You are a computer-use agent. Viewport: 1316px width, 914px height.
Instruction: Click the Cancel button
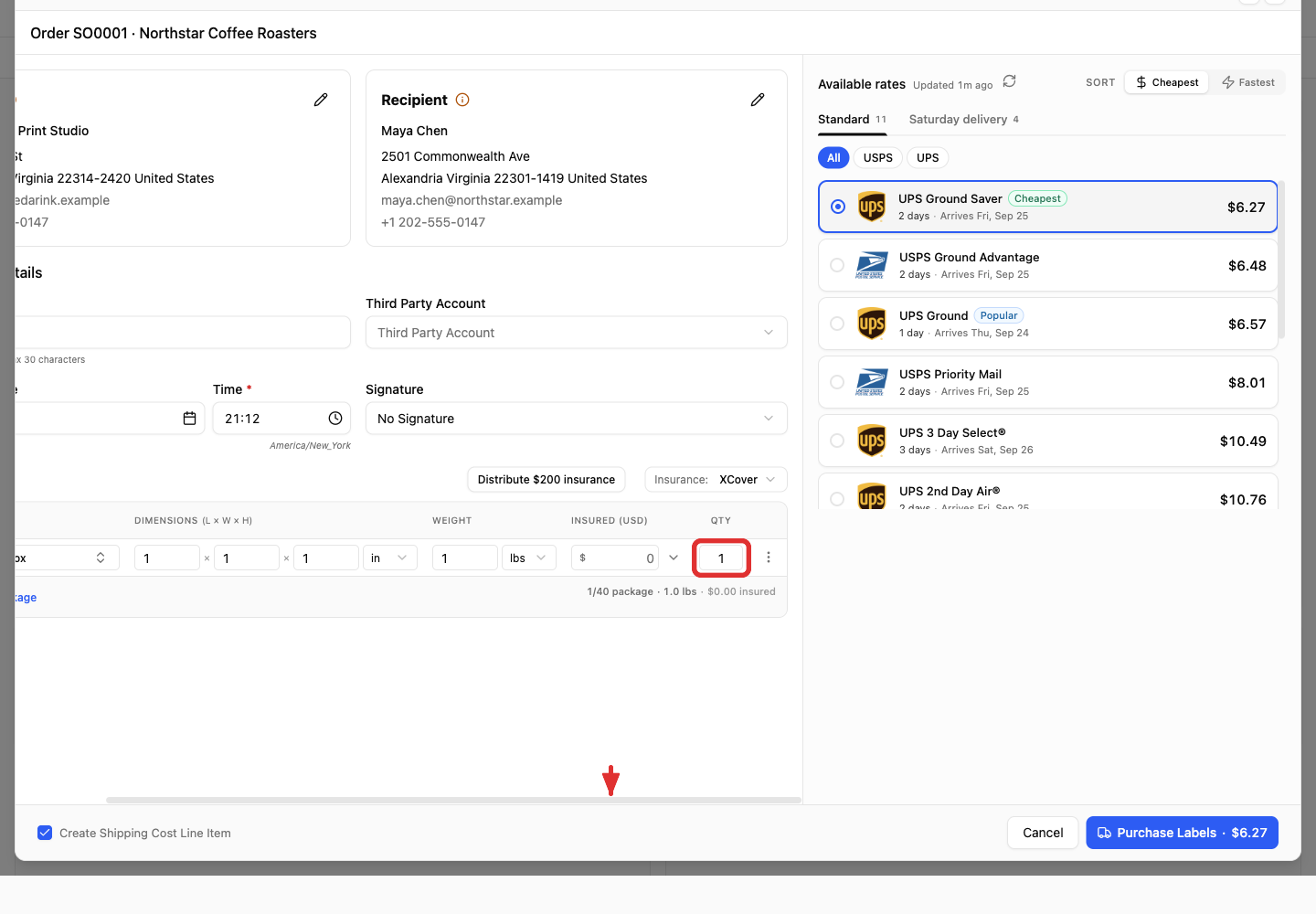[1043, 833]
